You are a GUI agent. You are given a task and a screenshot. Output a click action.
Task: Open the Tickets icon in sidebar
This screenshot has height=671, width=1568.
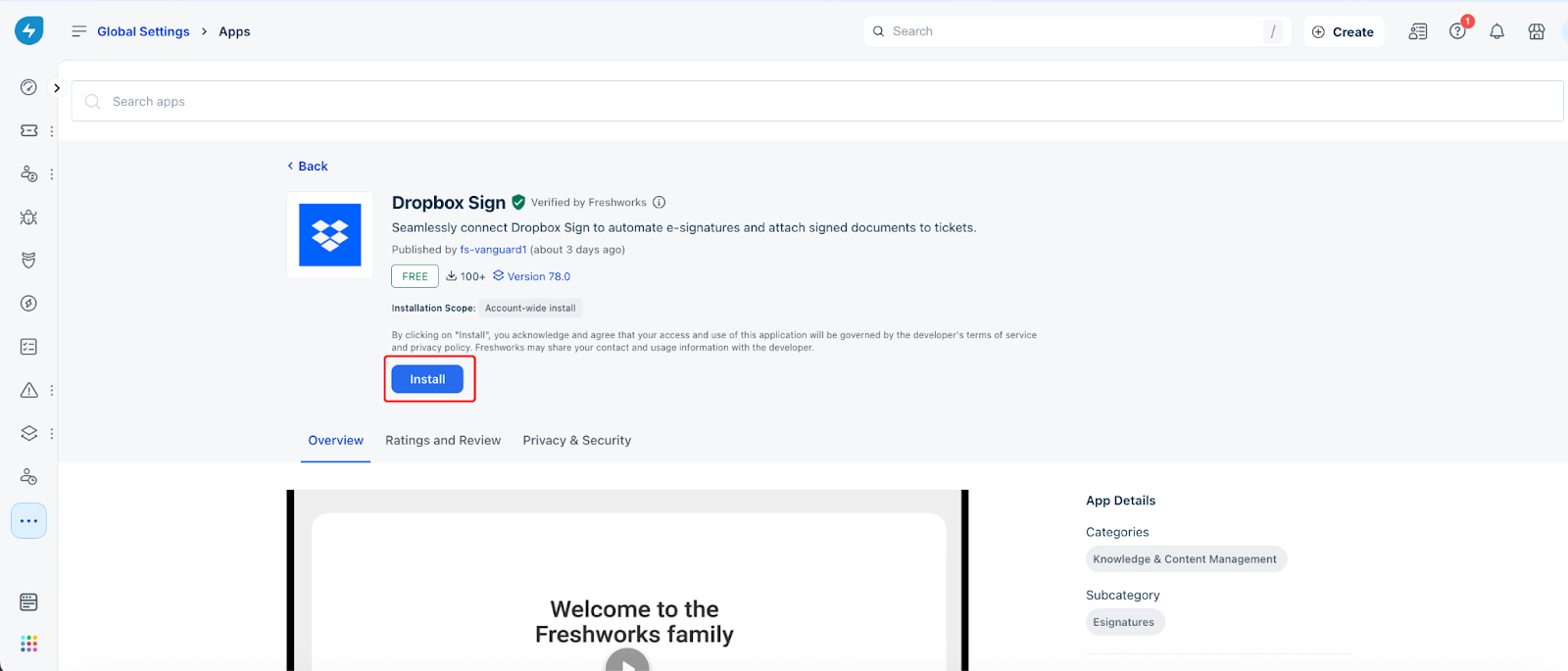[x=29, y=130]
